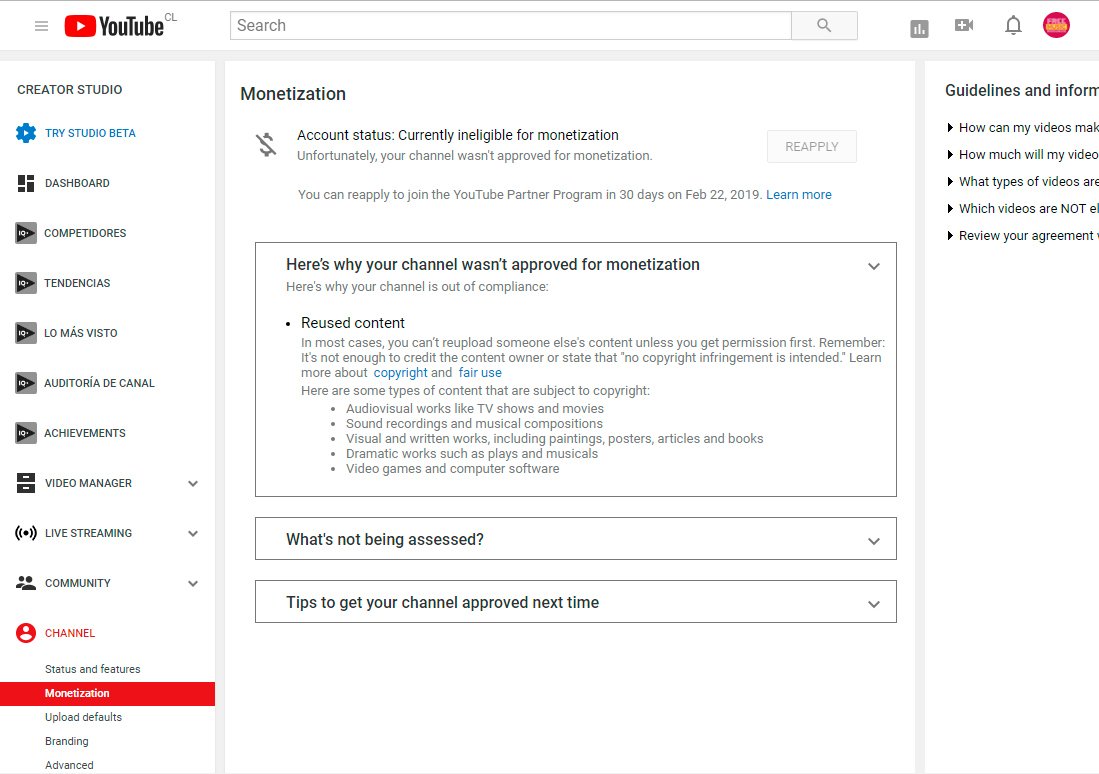Click the Video Manager icon
Image resolution: width=1099 pixels, height=774 pixels.
[26, 483]
